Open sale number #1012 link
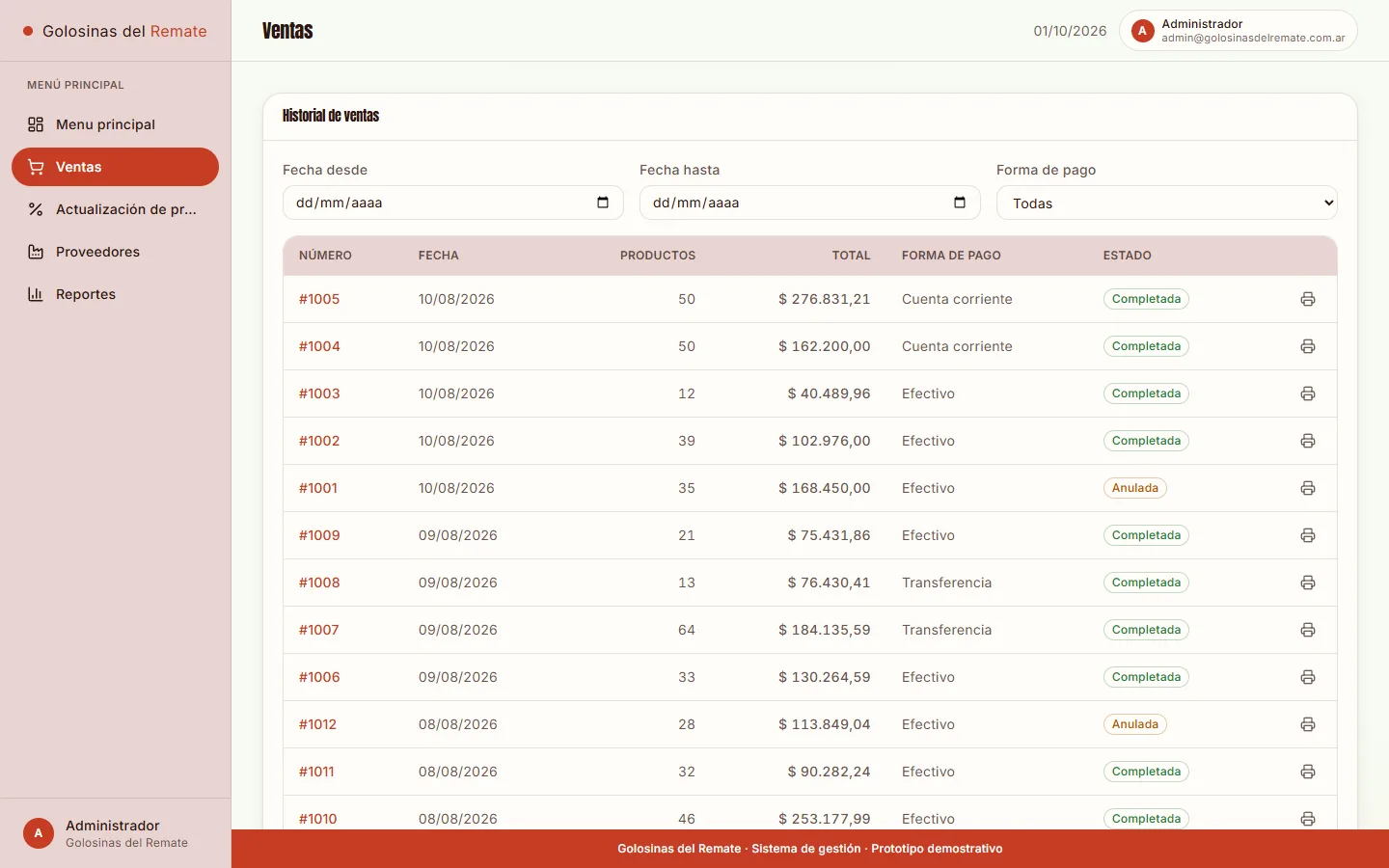 tap(317, 724)
